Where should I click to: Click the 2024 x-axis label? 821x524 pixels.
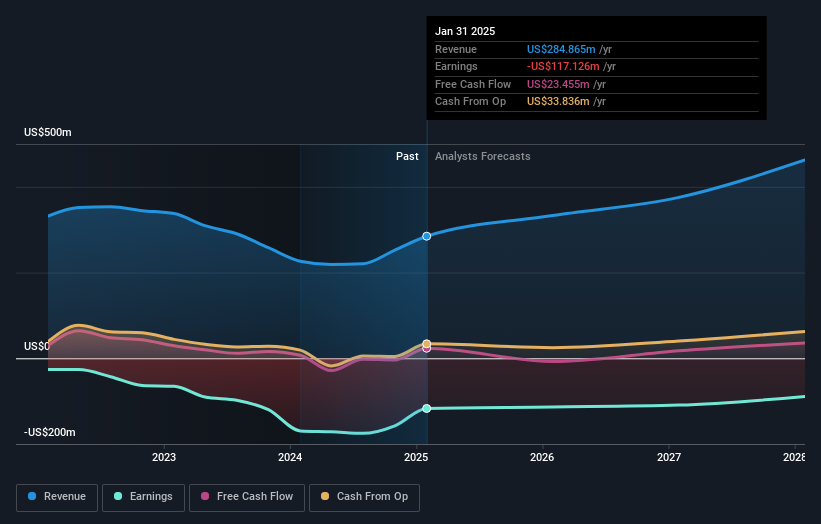[290, 457]
